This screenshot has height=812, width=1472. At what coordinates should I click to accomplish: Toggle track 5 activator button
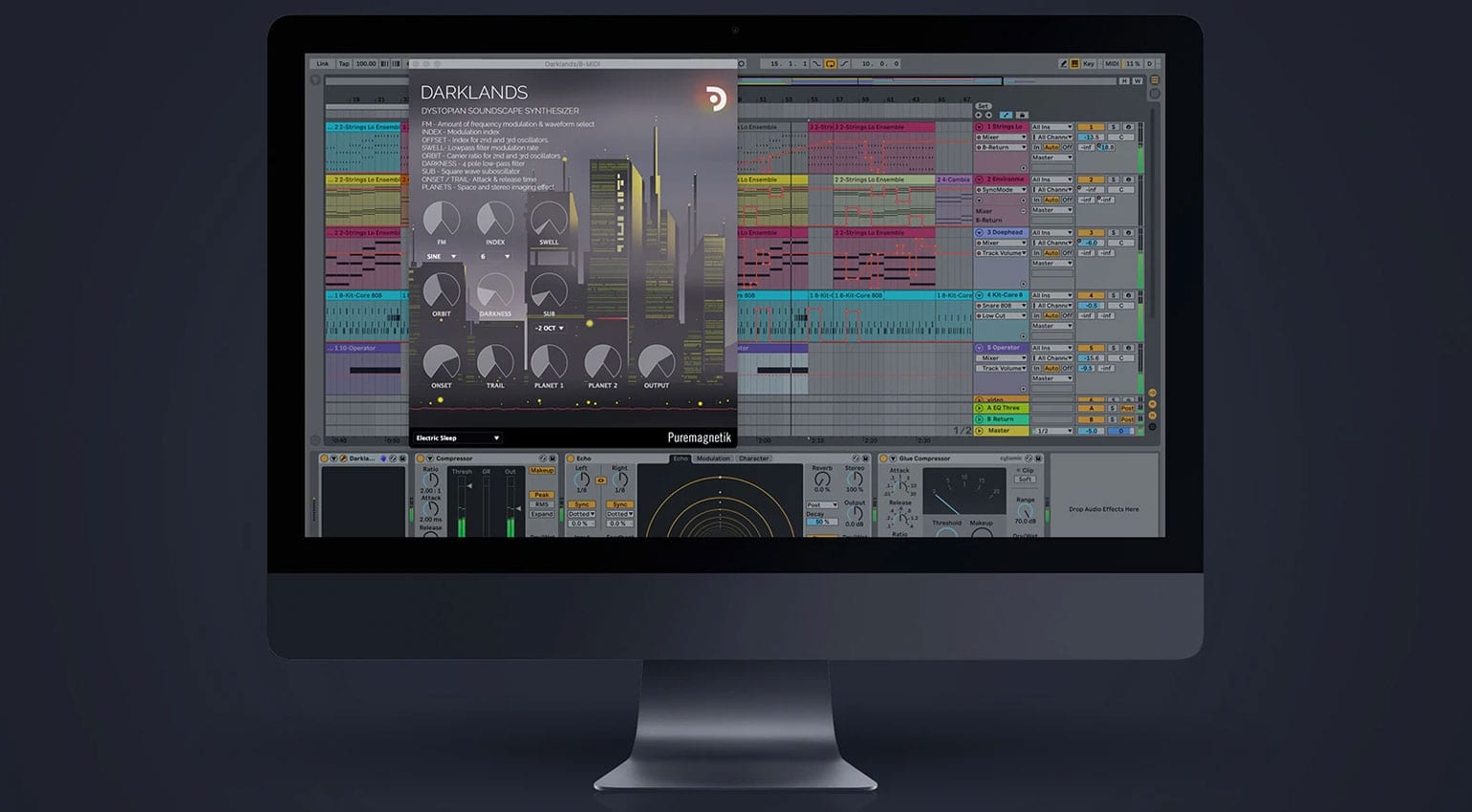coord(1091,348)
